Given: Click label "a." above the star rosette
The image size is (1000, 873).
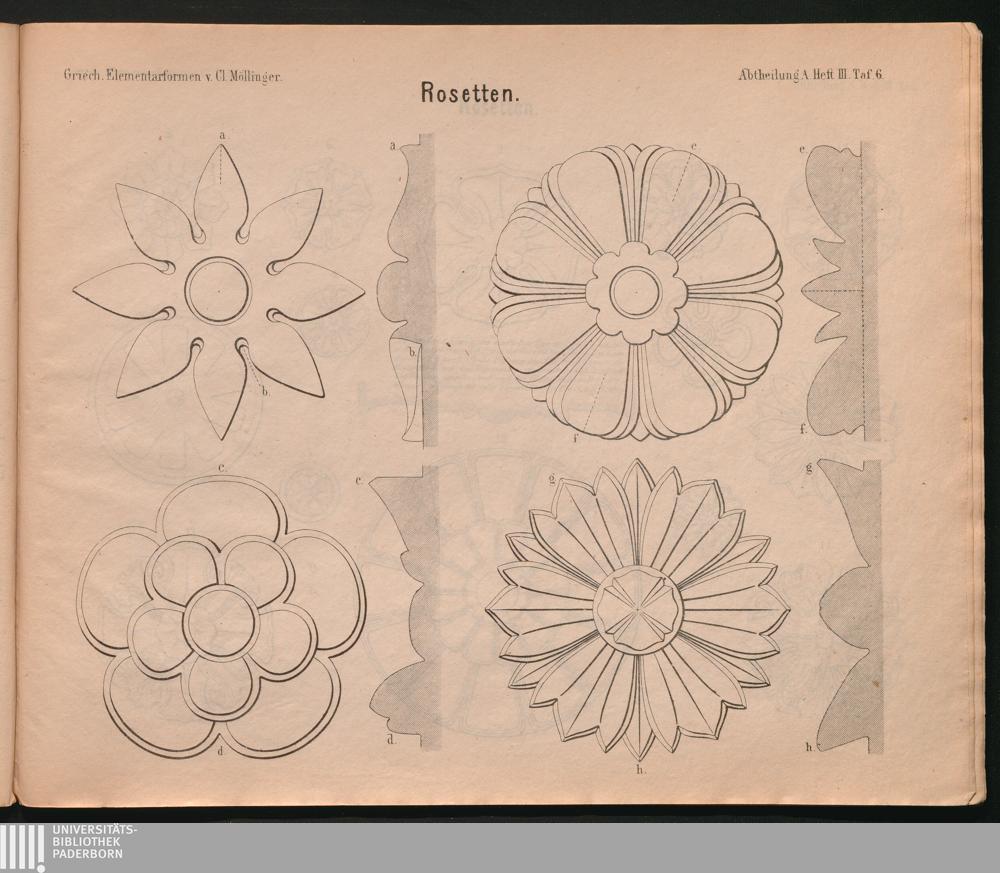Looking at the screenshot, I should click(225, 132).
